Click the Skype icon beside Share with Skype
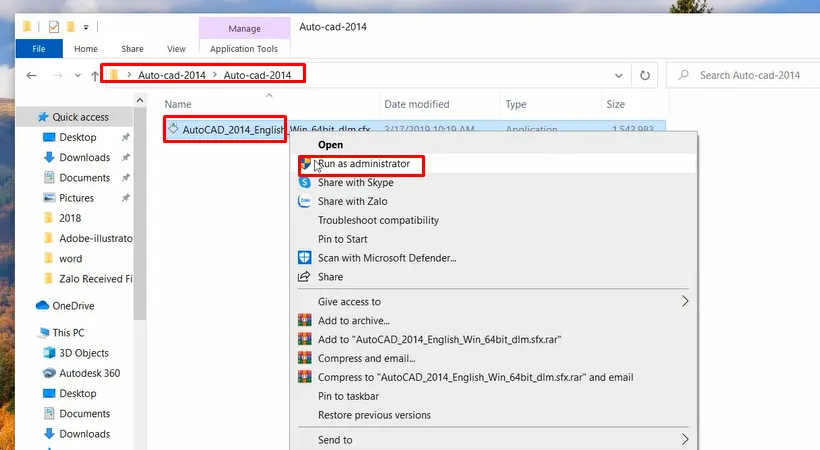820x450 pixels. click(305, 183)
